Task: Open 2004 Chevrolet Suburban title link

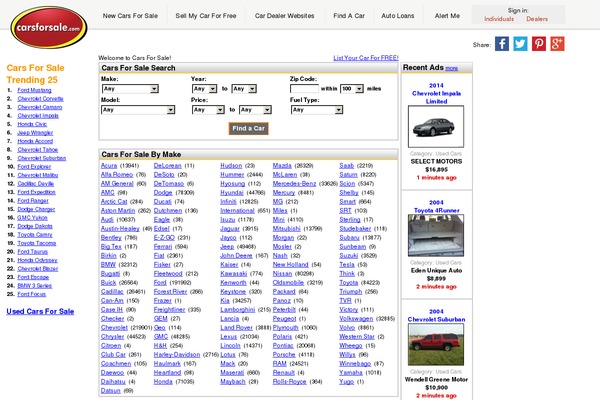Action: [436, 315]
